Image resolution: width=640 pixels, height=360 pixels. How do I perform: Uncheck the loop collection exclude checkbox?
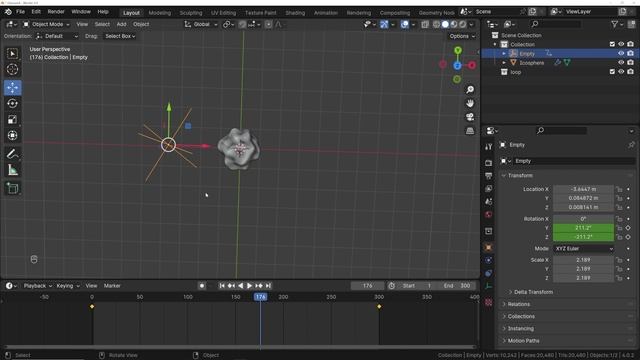point(612,72)
